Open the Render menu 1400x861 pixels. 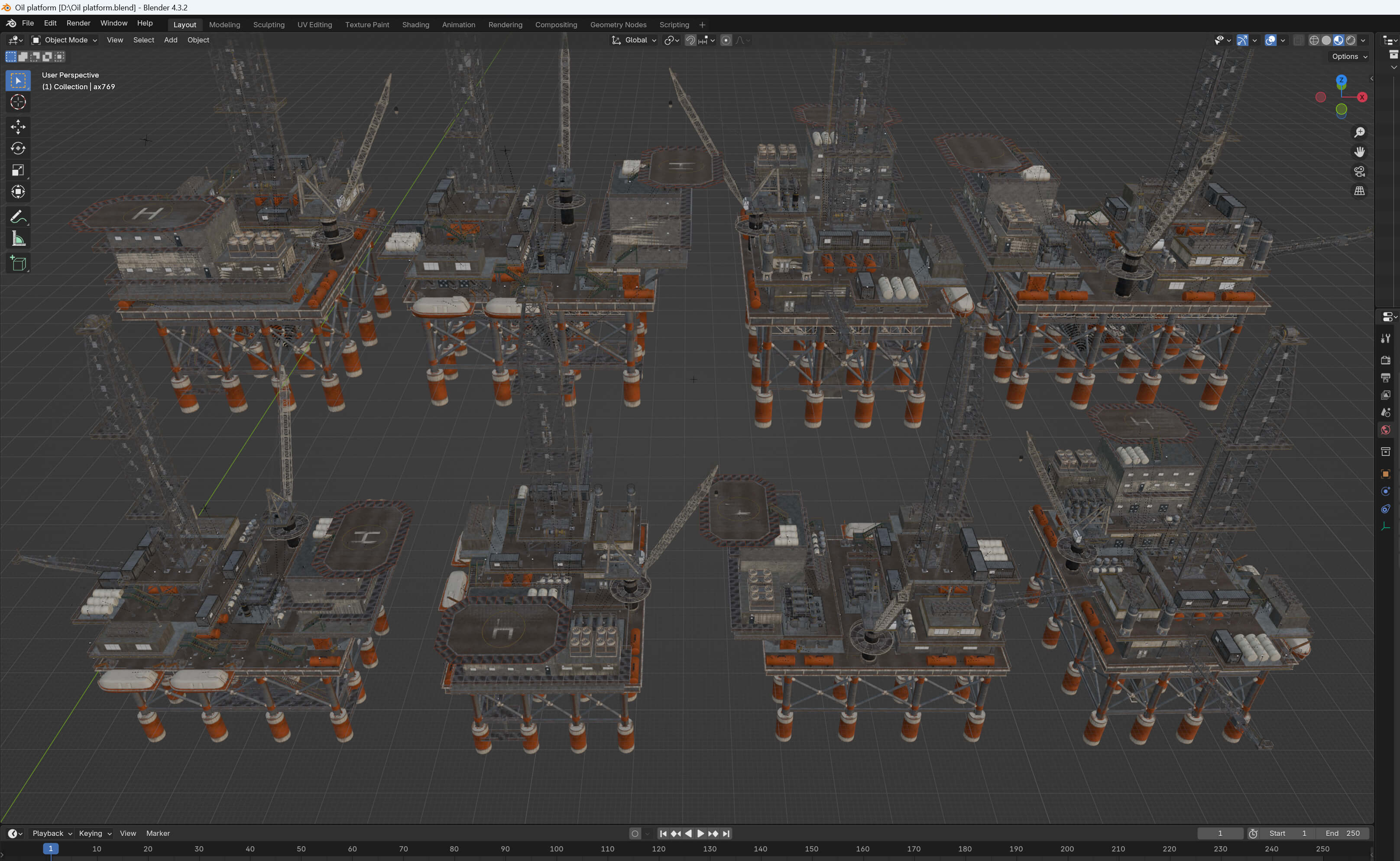78,23
